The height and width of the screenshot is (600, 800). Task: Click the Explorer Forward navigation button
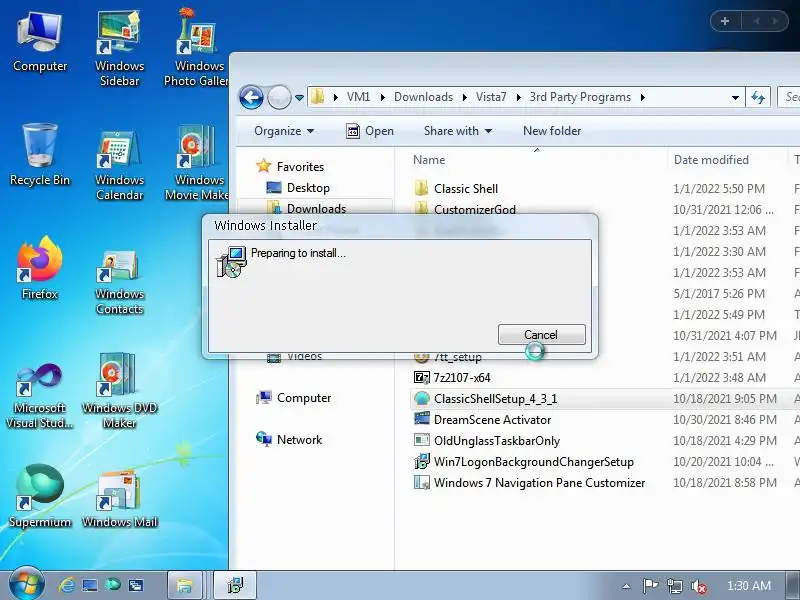pyautogui.click(x=279, y=97)
